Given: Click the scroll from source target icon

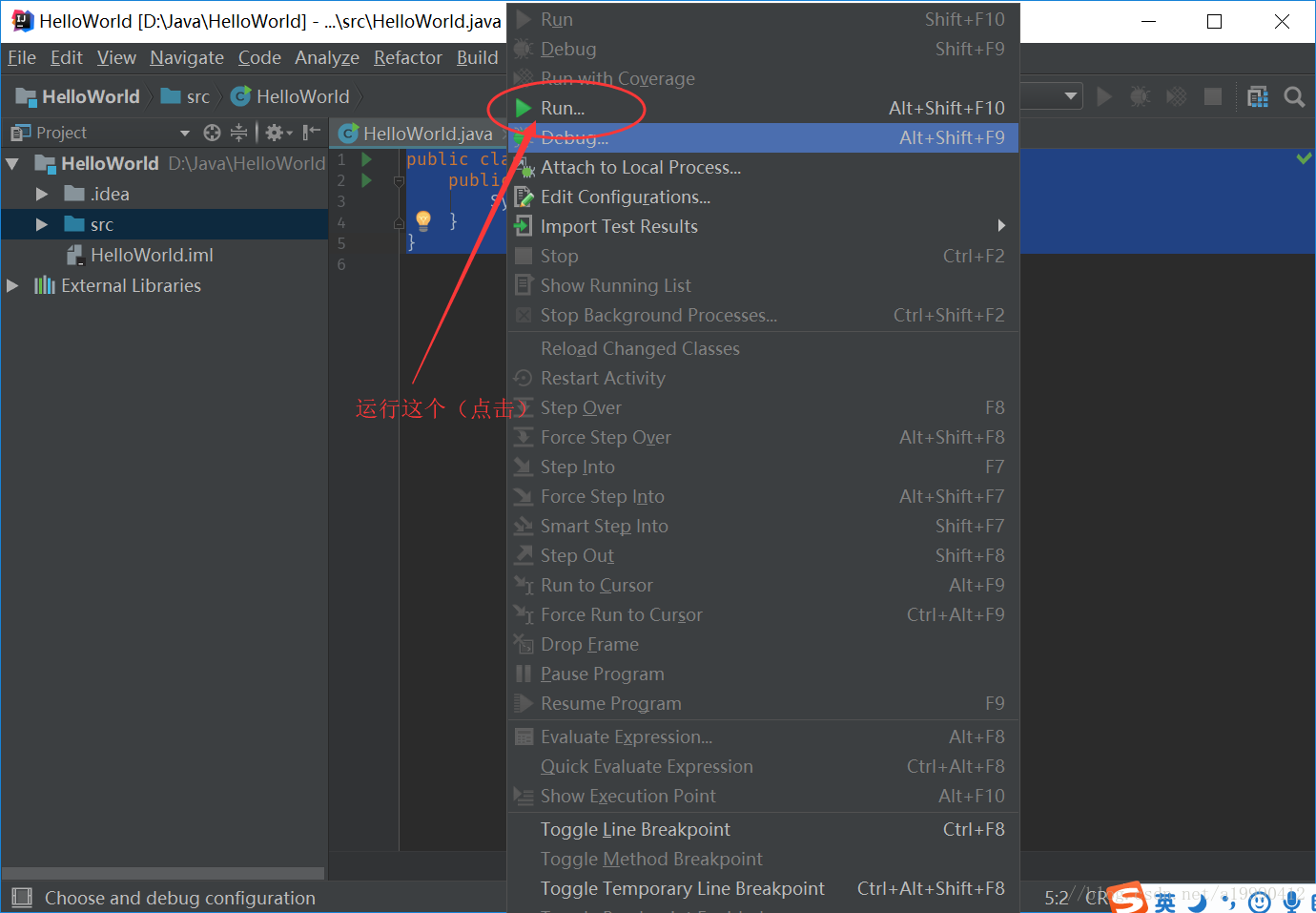Looking at the screenshot, I should pyautogui.click(x=212, y=133).
